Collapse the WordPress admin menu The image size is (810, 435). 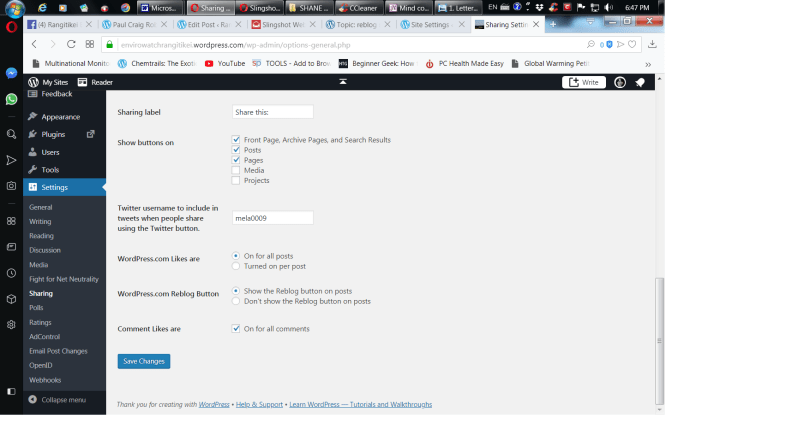point(58,399)
